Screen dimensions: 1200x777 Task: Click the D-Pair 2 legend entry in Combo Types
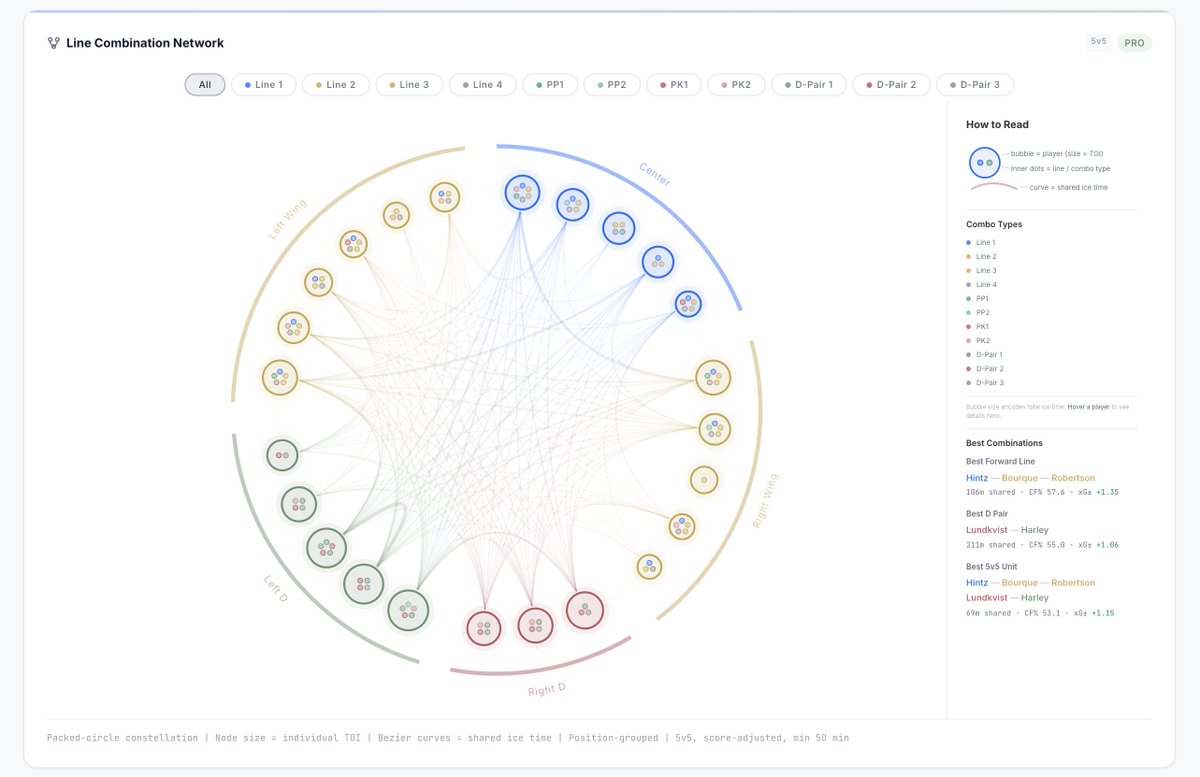pyautogui.click(x=984, y=369)
